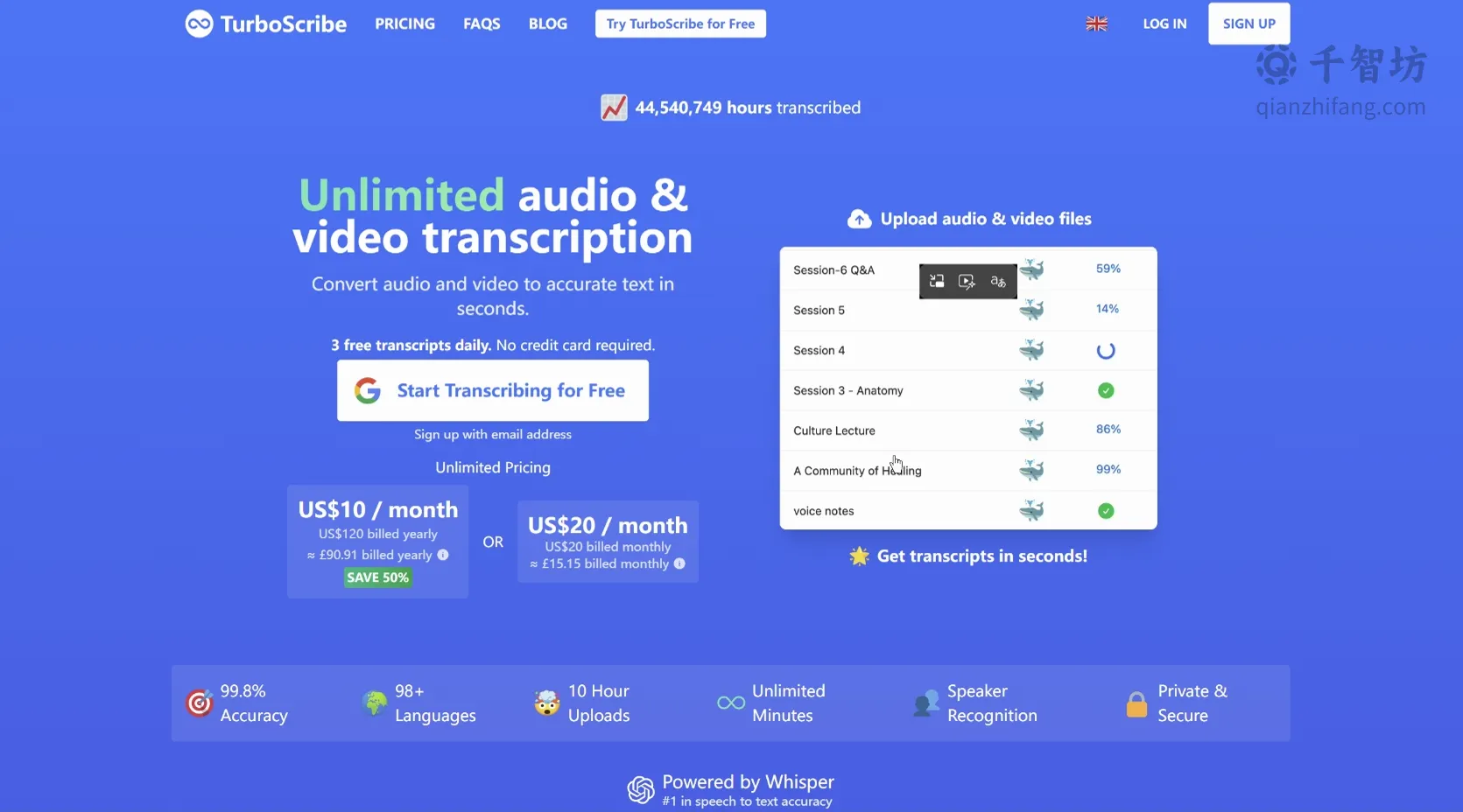This screenshot has height=812, width=1463.
Task: Click green checkmark for Session 3 - Anatomy
Action: click(x=1106, y=390)
